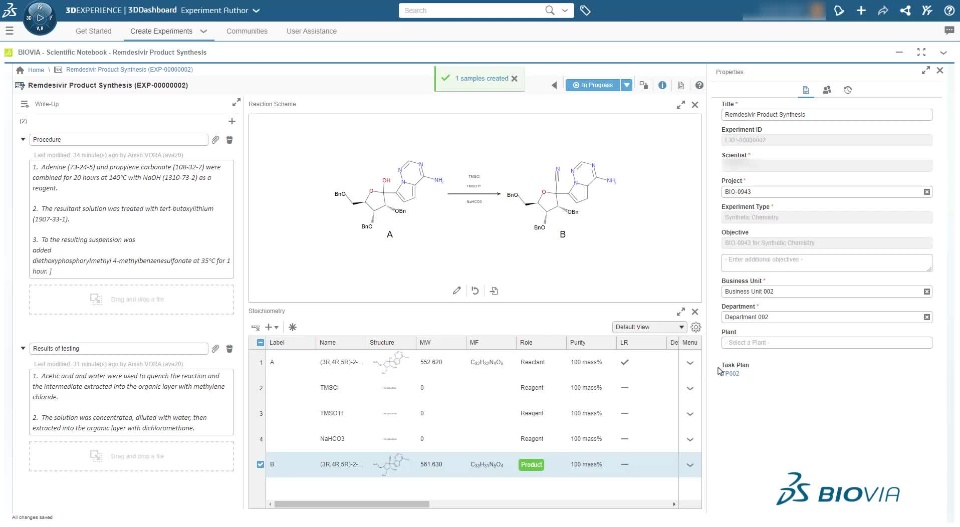Click the plus Add icon in top bar
960x527 pixels.
coord(861,10)
